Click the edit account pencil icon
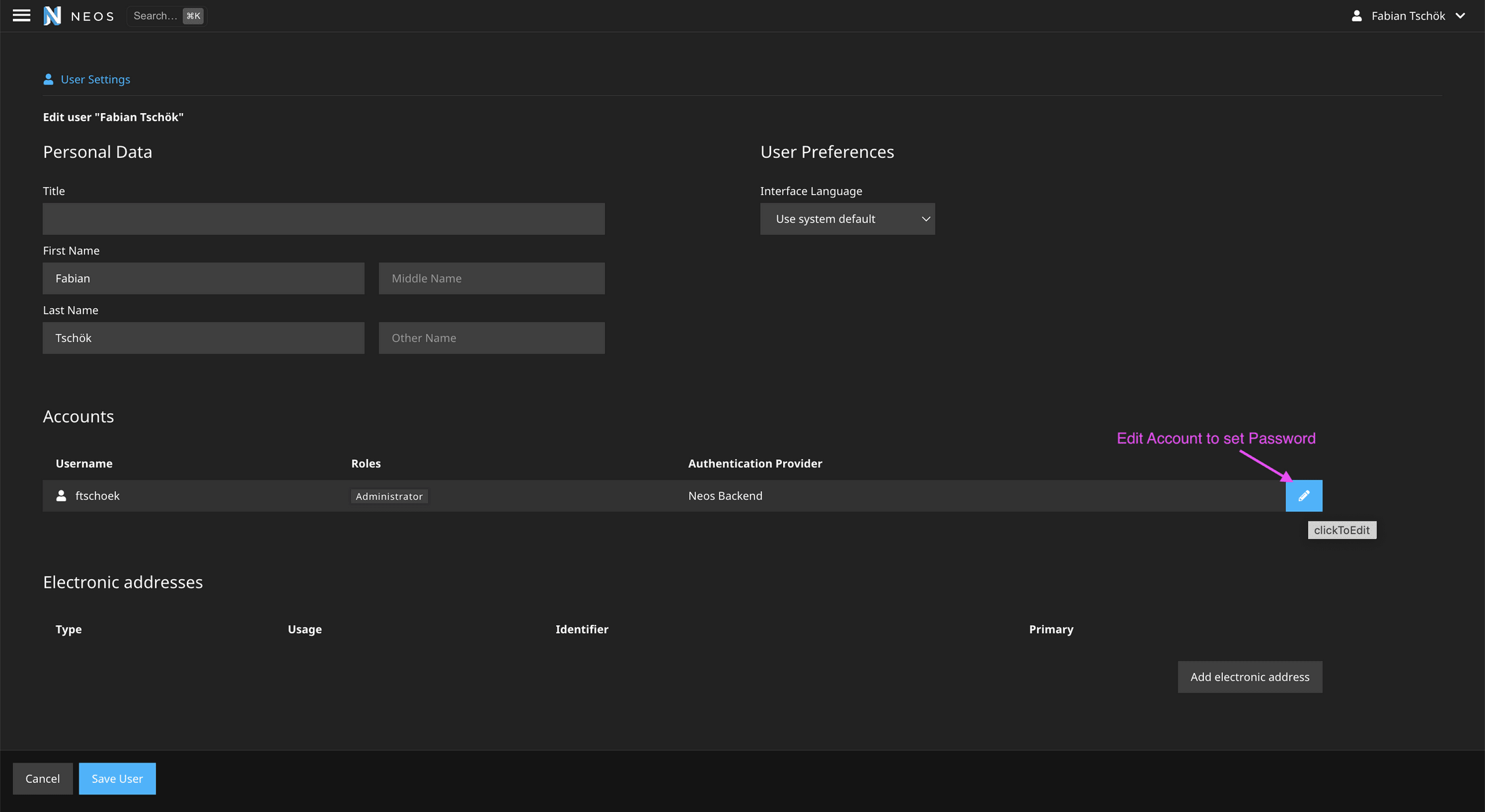 (1305, 496)
